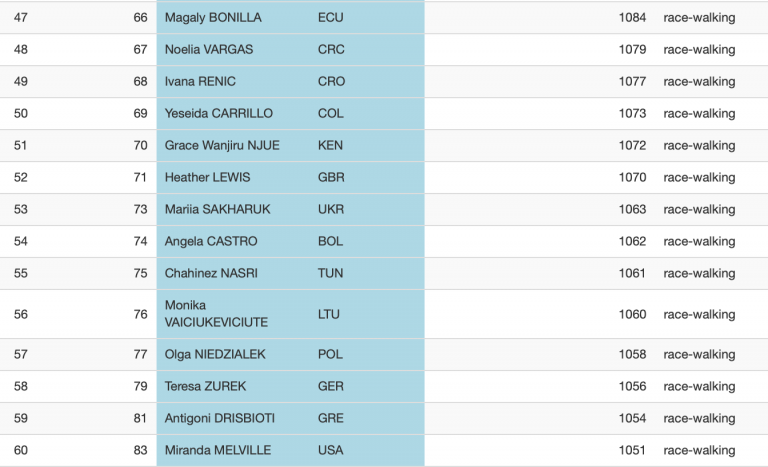Click athlete name Magaly BONILLA
The image size is (768, 467).
[x=213, y=18]
